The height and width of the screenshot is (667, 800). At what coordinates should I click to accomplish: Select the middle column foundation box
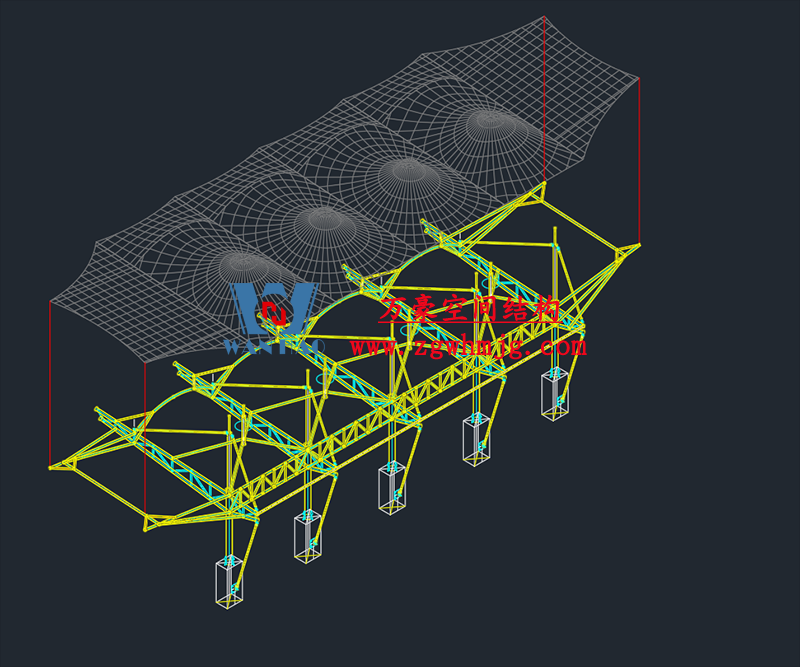(391, 488)
